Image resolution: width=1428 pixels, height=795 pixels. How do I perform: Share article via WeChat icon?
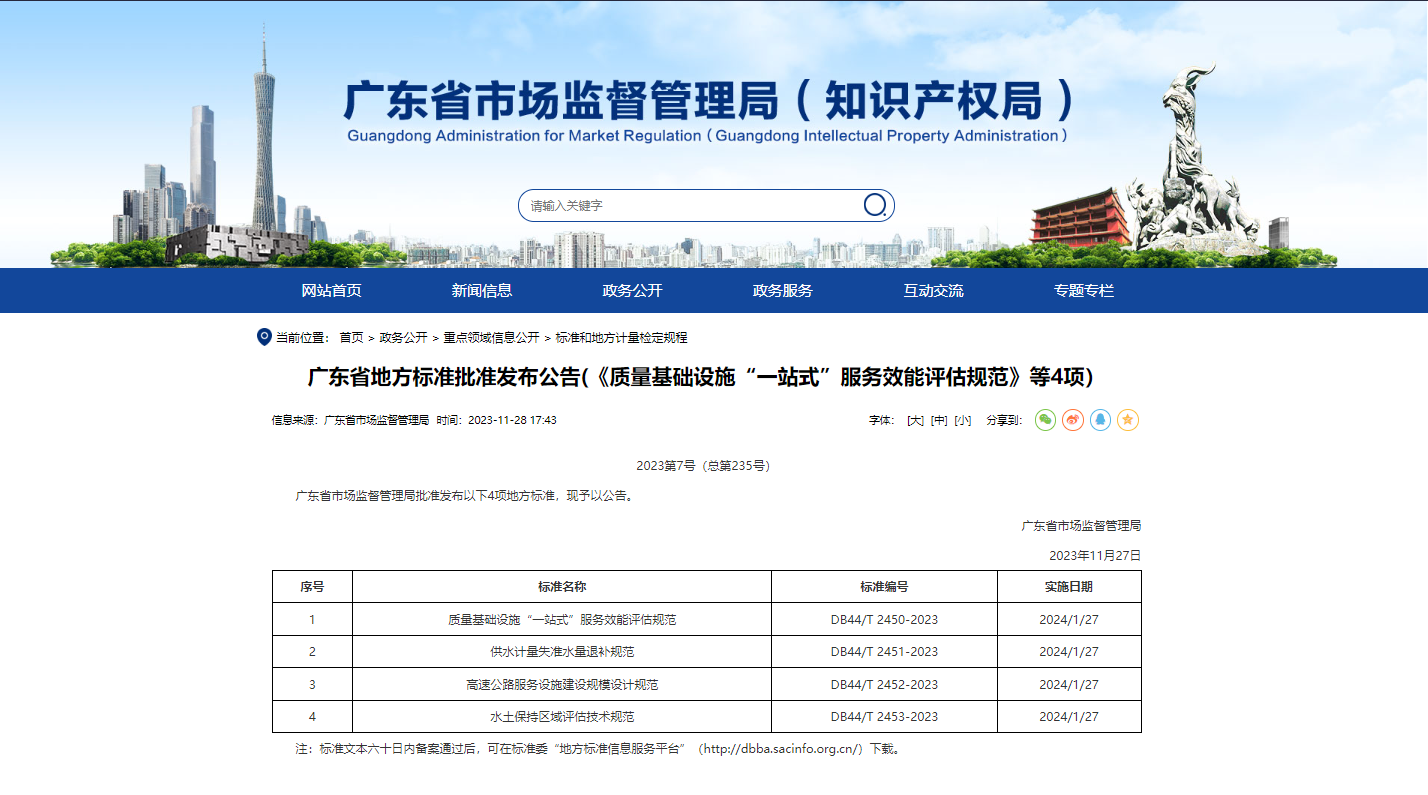[x=1045, y=420]
